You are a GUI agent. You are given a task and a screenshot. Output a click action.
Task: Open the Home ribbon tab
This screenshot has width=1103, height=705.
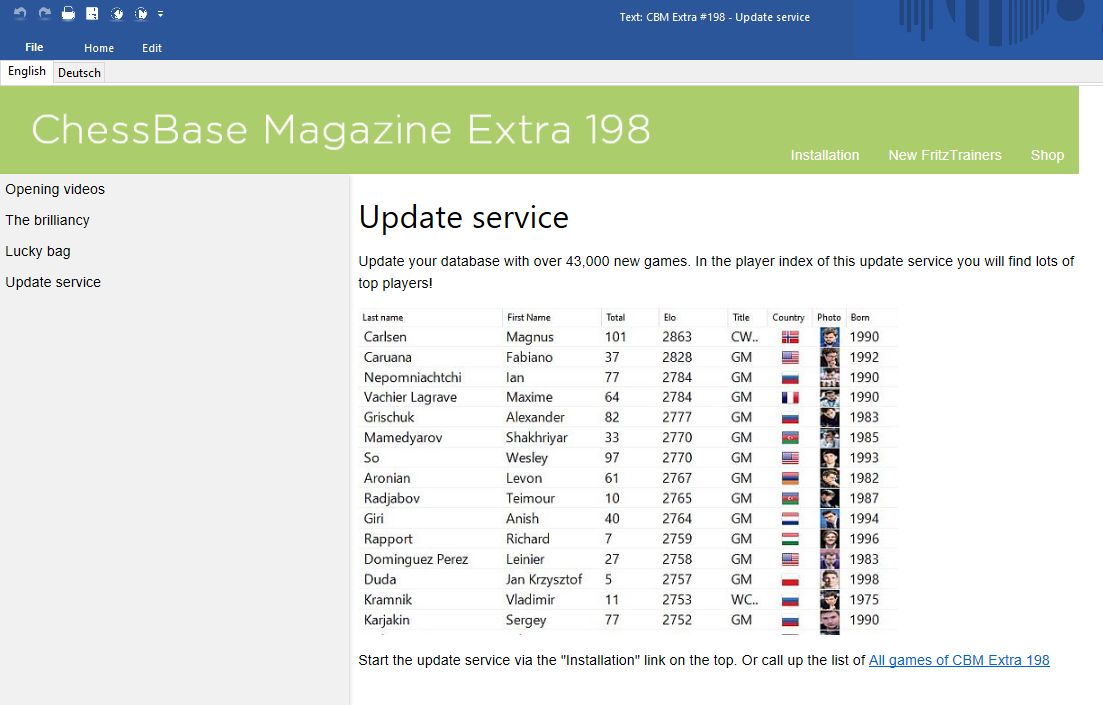point(98,48)
